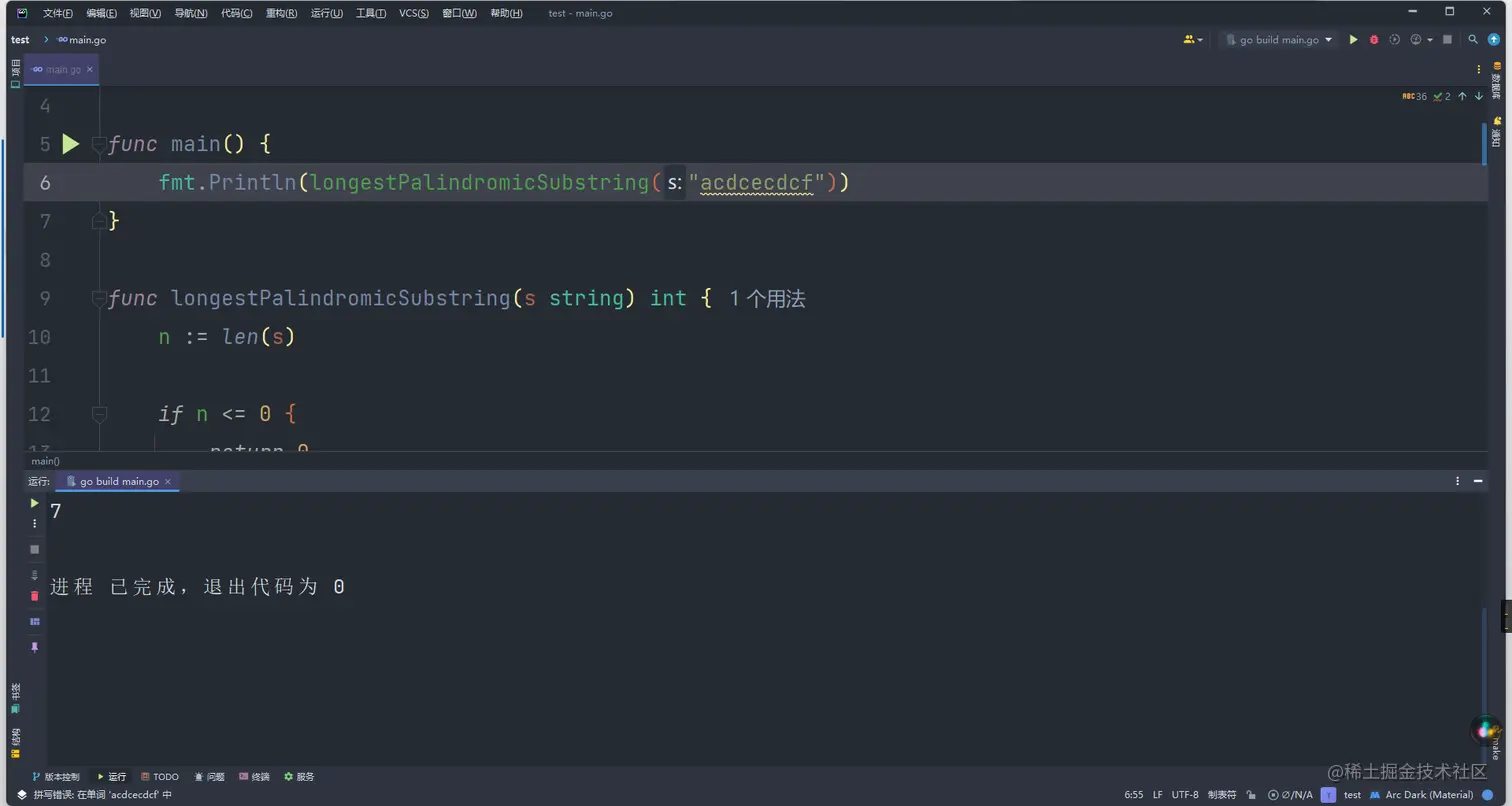
Task: Click the tool window quick-access icon in status bar
Action: [22, 795]
